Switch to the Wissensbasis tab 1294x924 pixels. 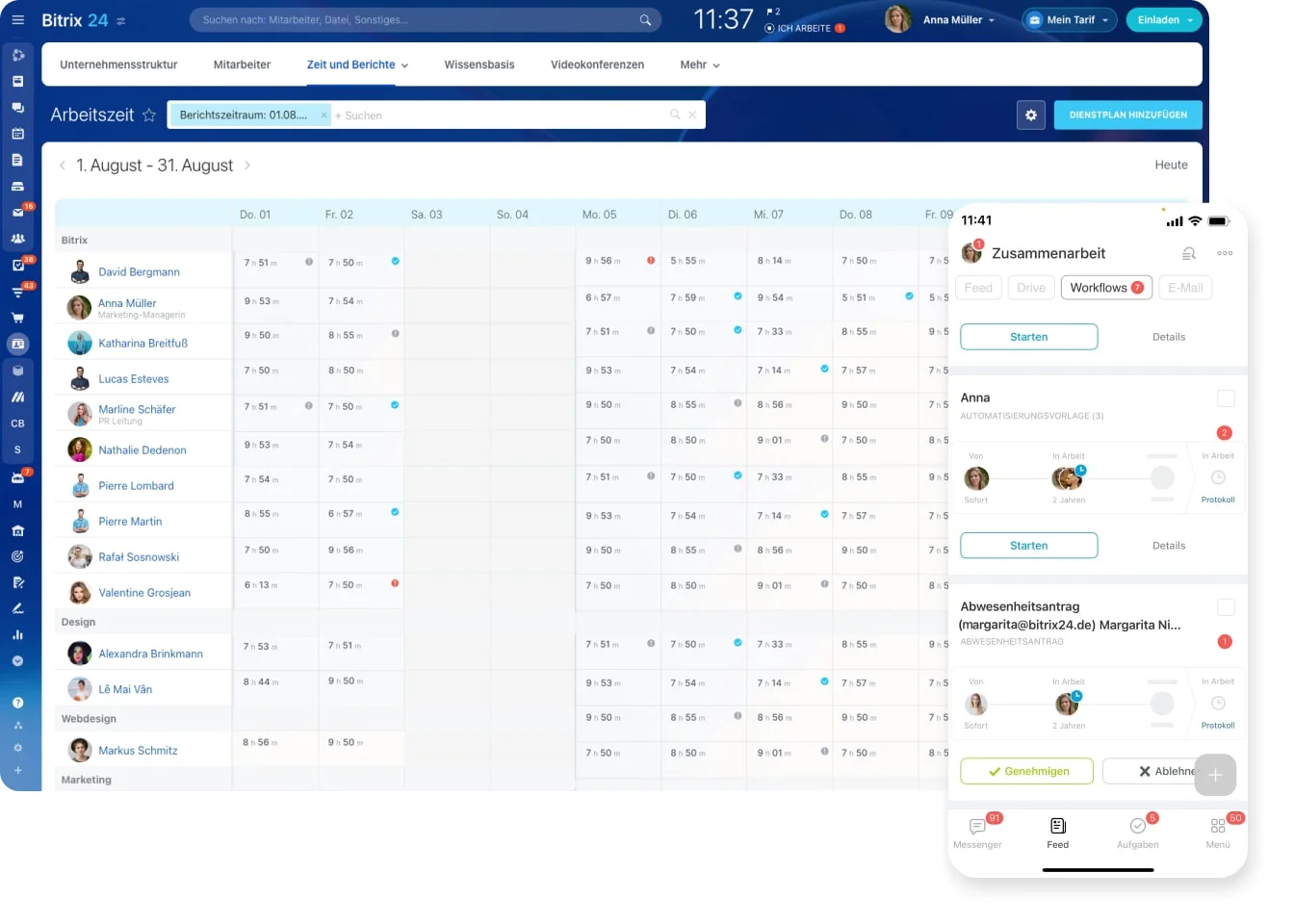[479, 65]
